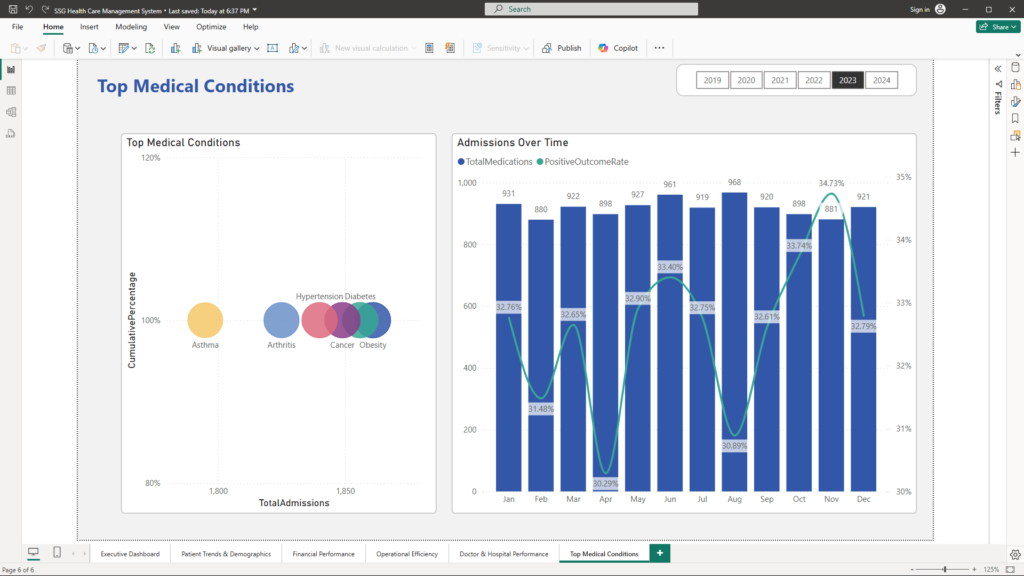
Task: Open the Bookmarks pane icon
Action: [1015, 118]
